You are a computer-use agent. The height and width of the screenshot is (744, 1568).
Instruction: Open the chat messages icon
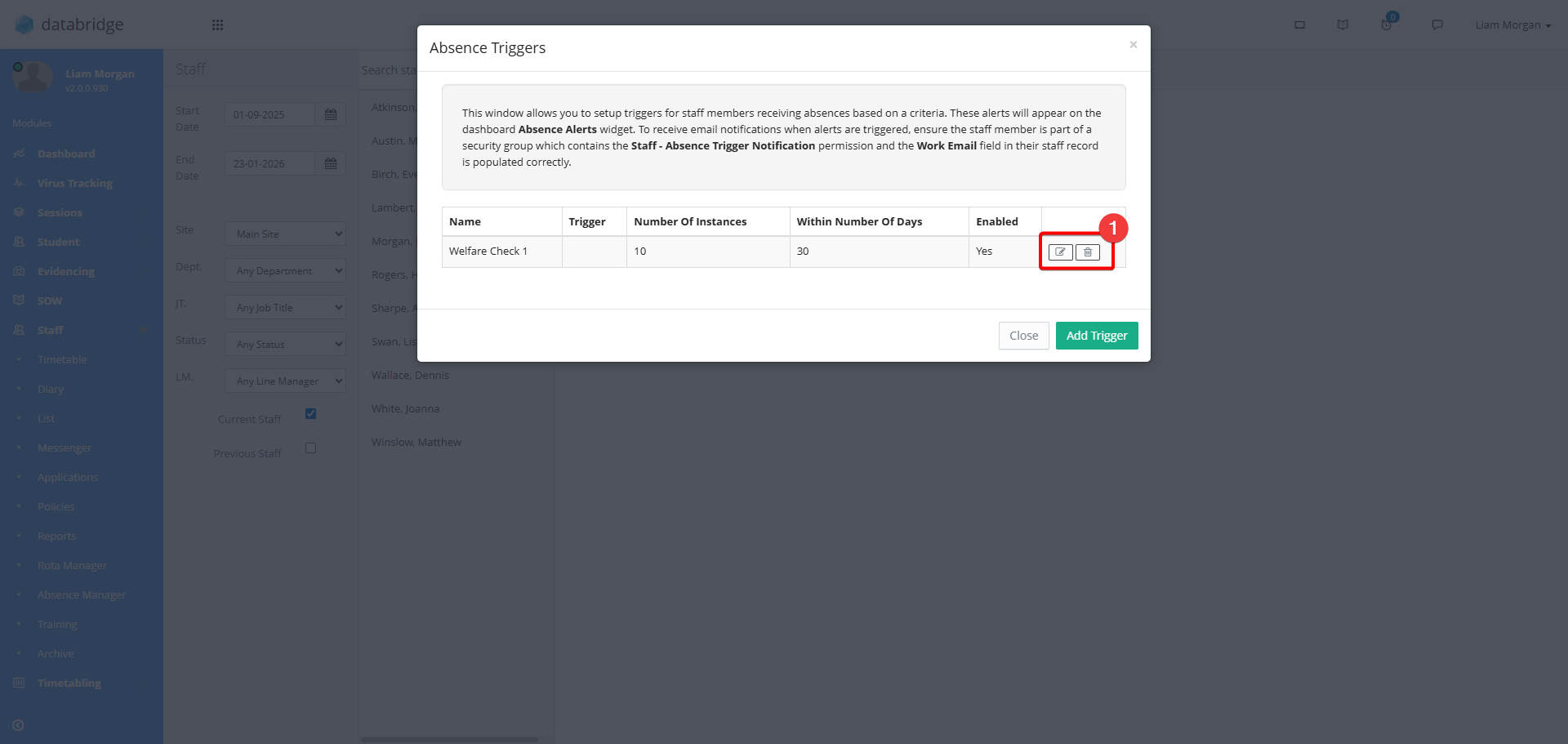(x=1437, y=25)
